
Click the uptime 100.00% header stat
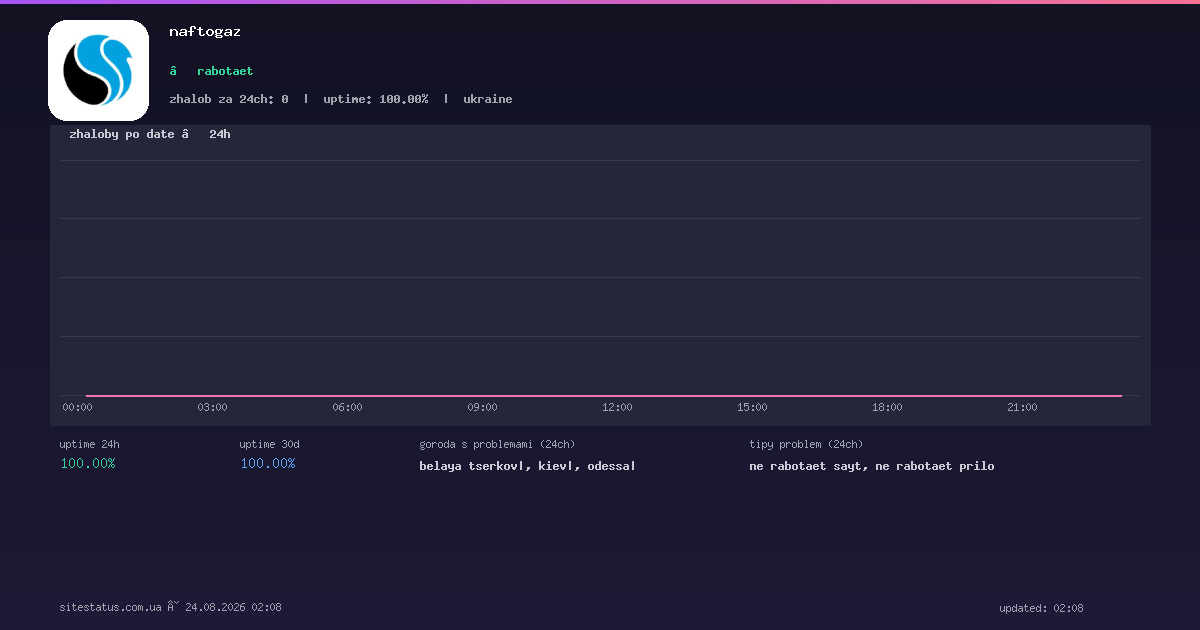(375, 99)
